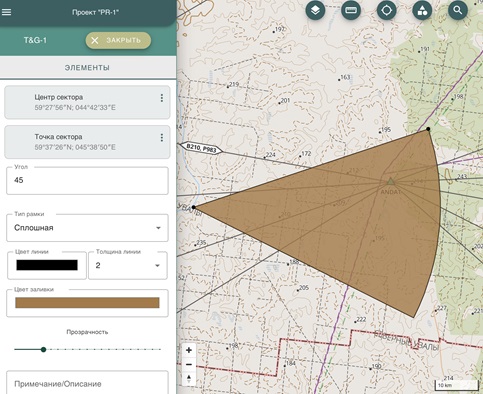This screenshot has height=394, width=483.
Task: Open options for Центр сектора
Action: tap(162, 98)
